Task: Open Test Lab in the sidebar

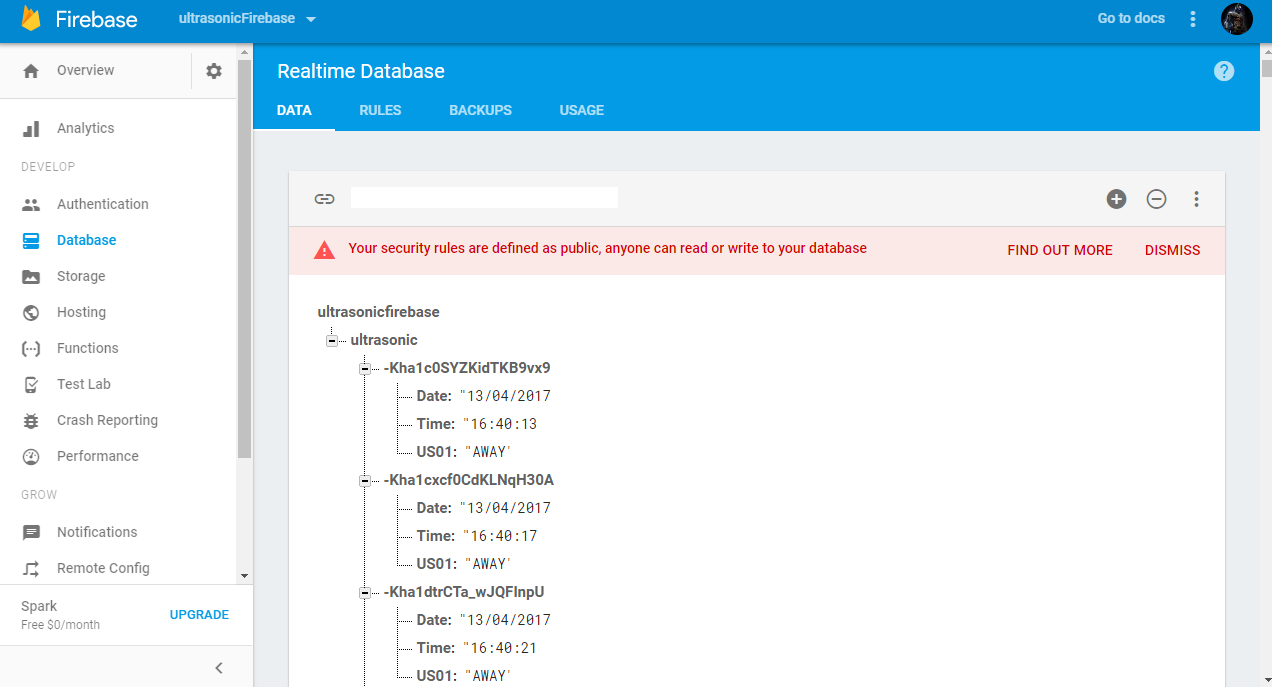Action: [83, 384]
